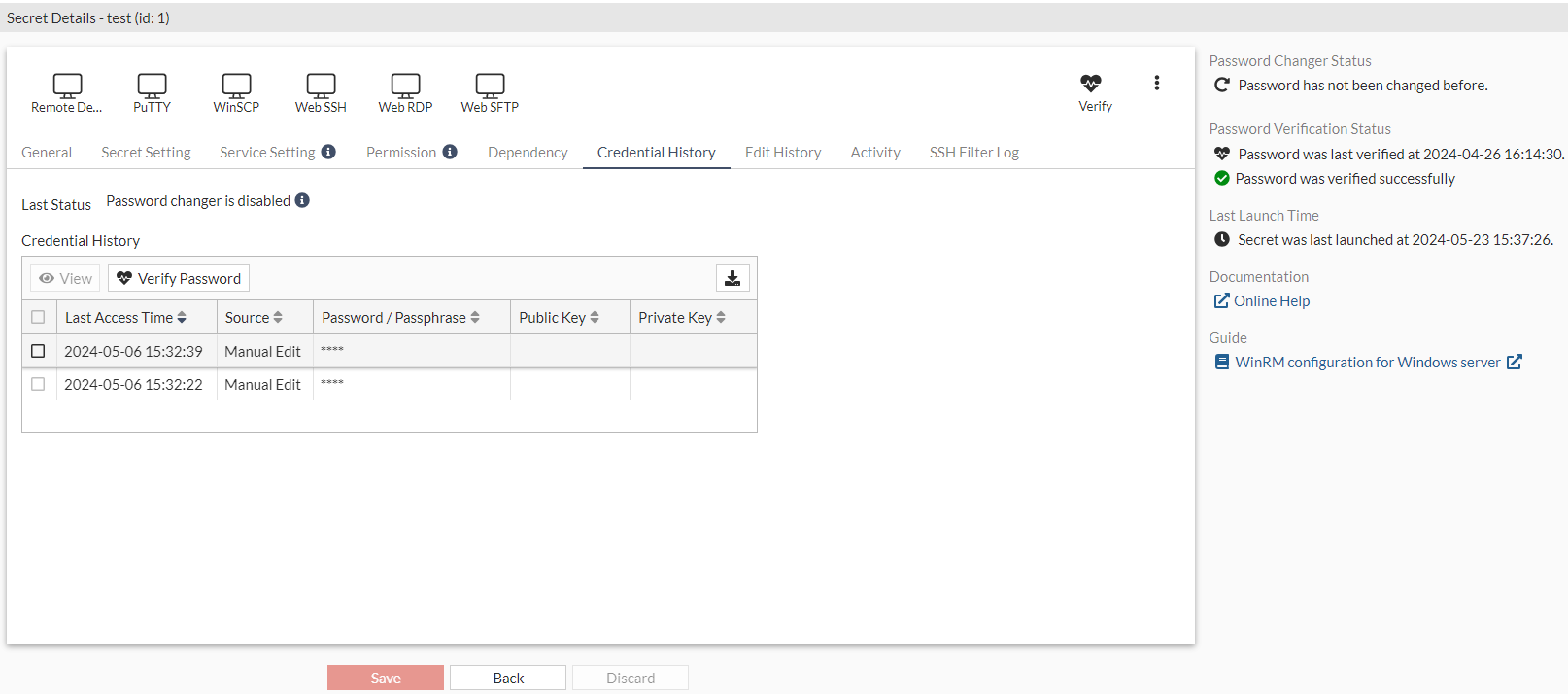Click the View button

[x=65, y=278]
